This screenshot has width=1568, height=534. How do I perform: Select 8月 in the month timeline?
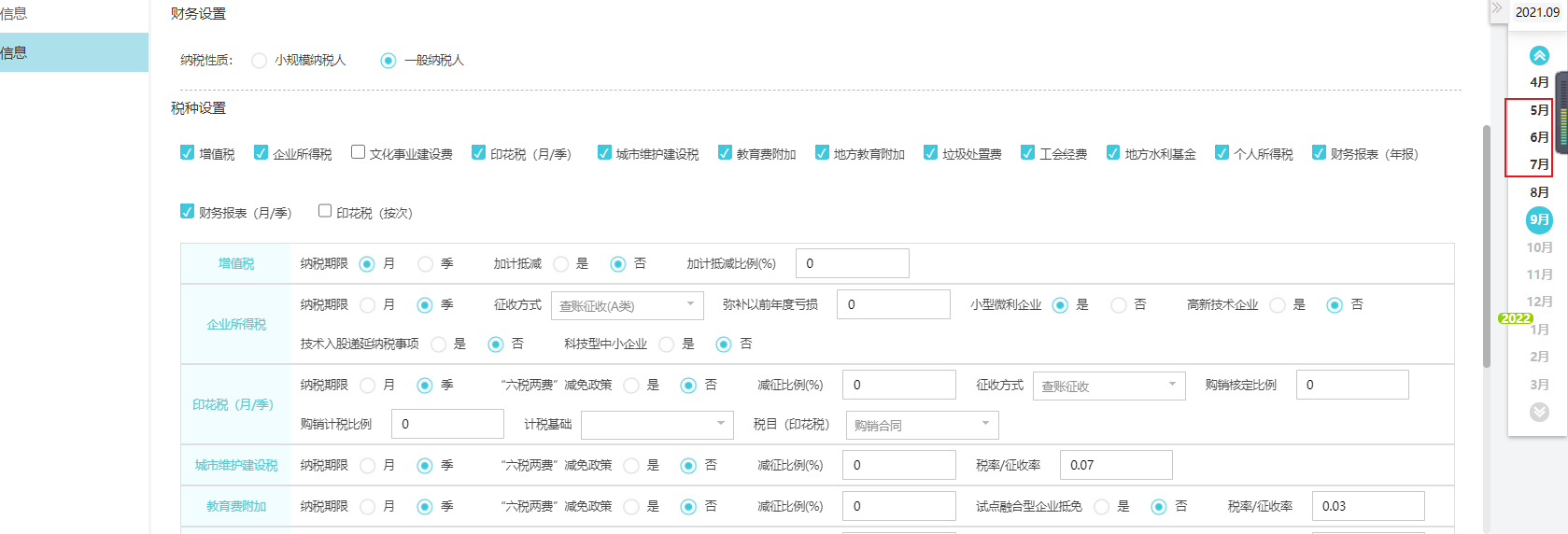[x=1539, y=192]
